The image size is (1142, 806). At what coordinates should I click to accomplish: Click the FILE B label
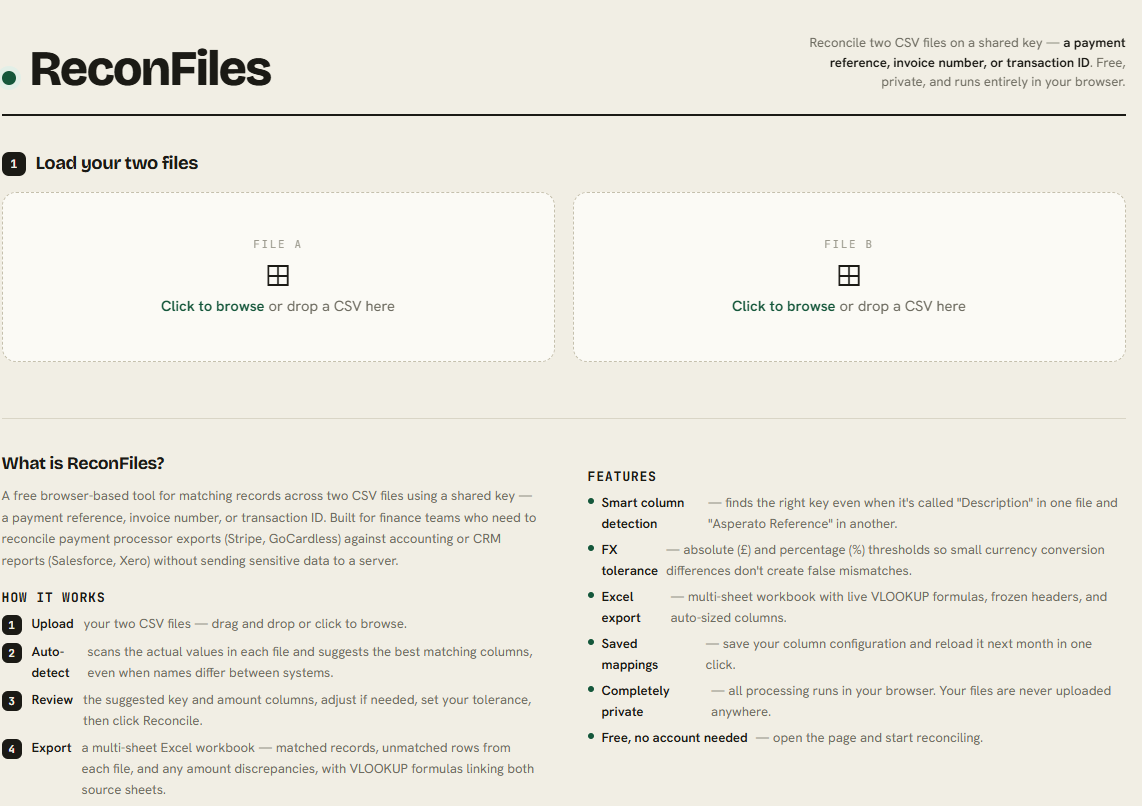pyautogui.click(x=848, y=245)
